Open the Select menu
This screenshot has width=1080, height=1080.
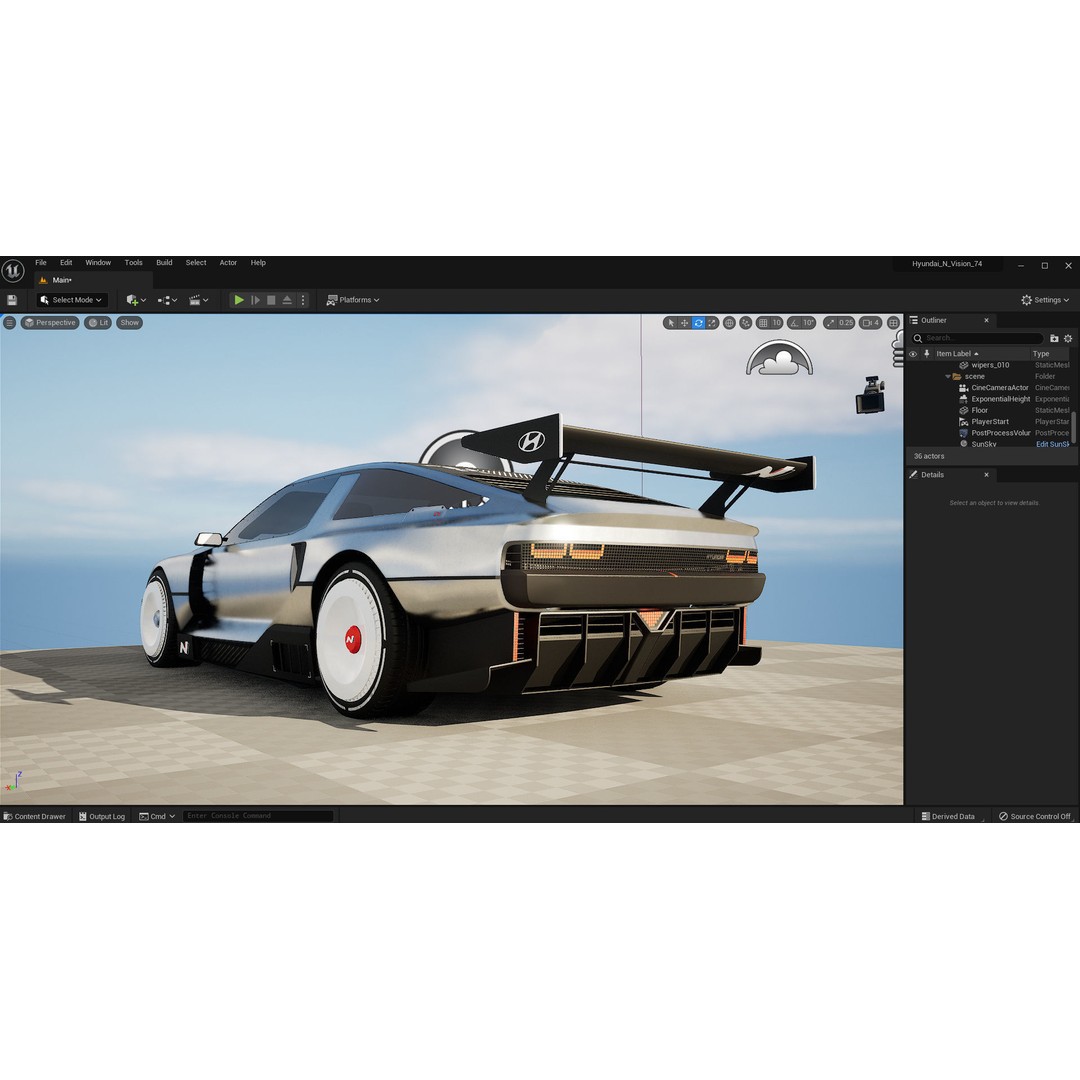(196, 262)
